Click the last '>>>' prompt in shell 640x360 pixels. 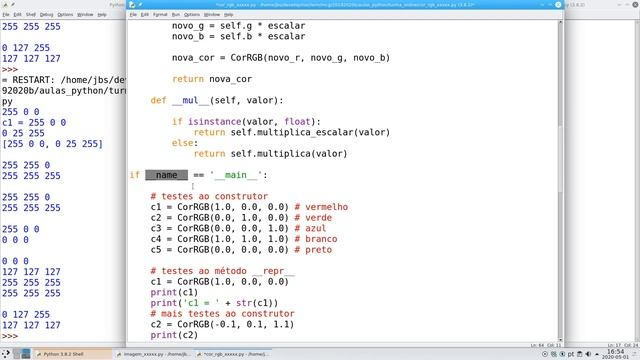(x=10, y=336)
